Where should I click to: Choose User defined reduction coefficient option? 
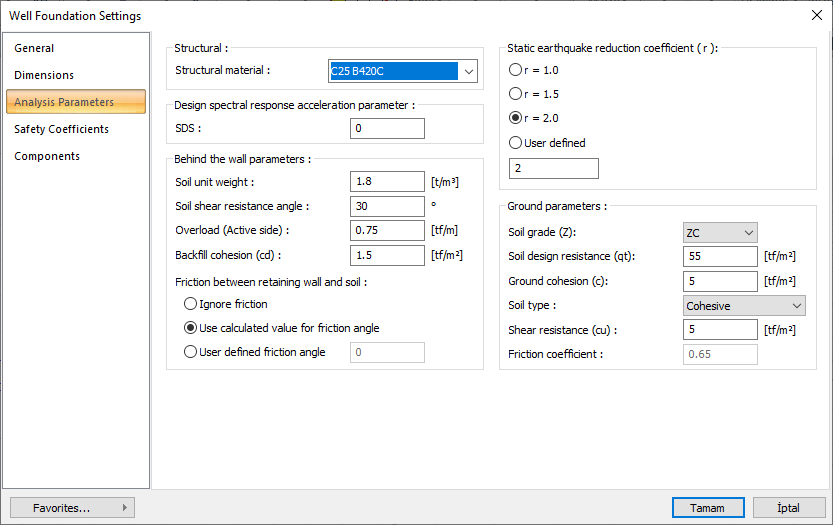[x=516, y=143]
